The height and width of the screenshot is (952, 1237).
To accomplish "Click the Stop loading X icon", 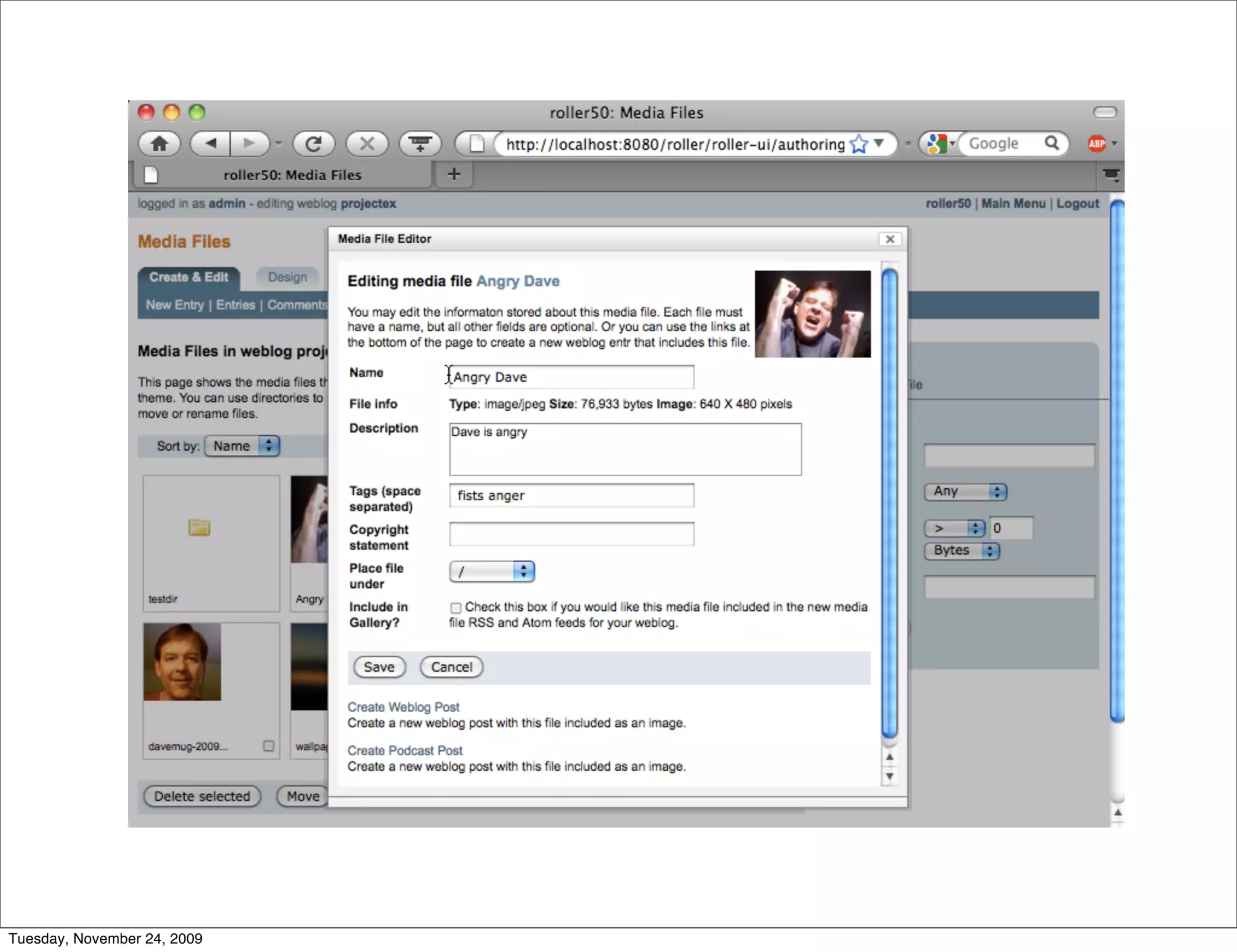I will tap(367, 144).
